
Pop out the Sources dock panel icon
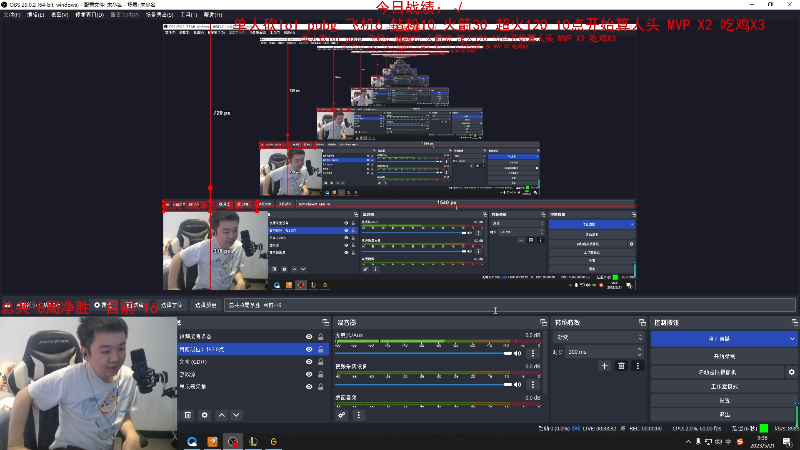[326, 322]
